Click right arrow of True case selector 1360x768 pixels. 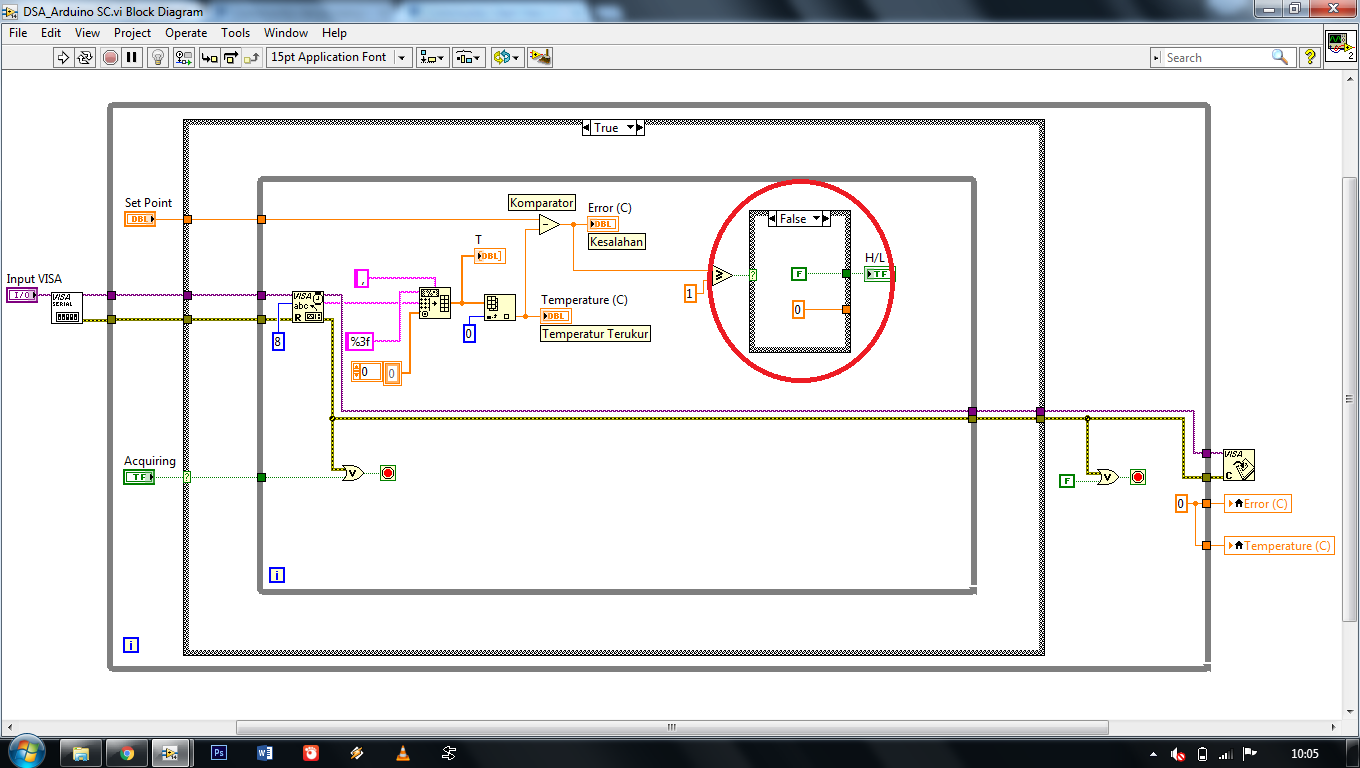640,128
